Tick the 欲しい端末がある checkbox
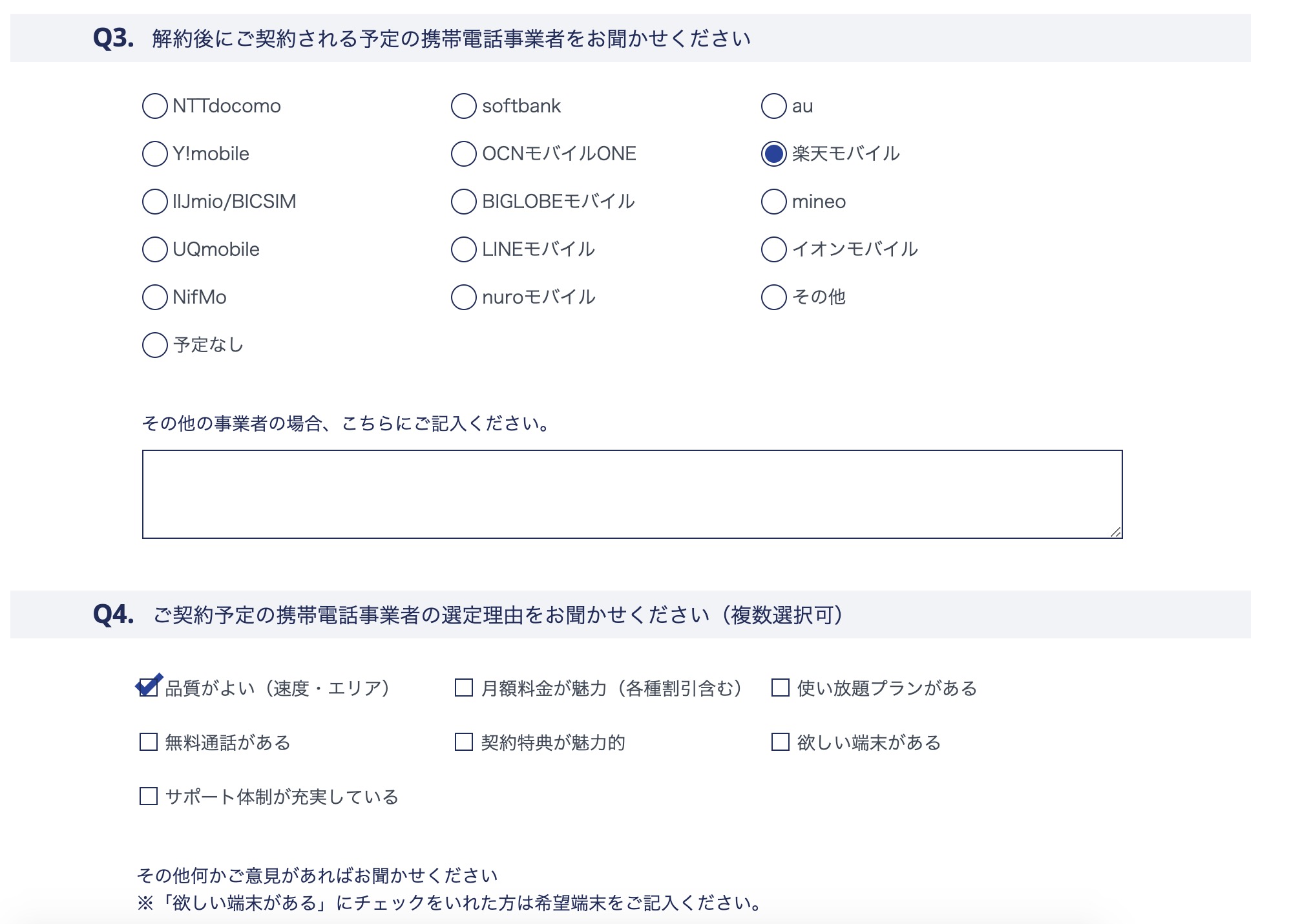 [781, 742]
